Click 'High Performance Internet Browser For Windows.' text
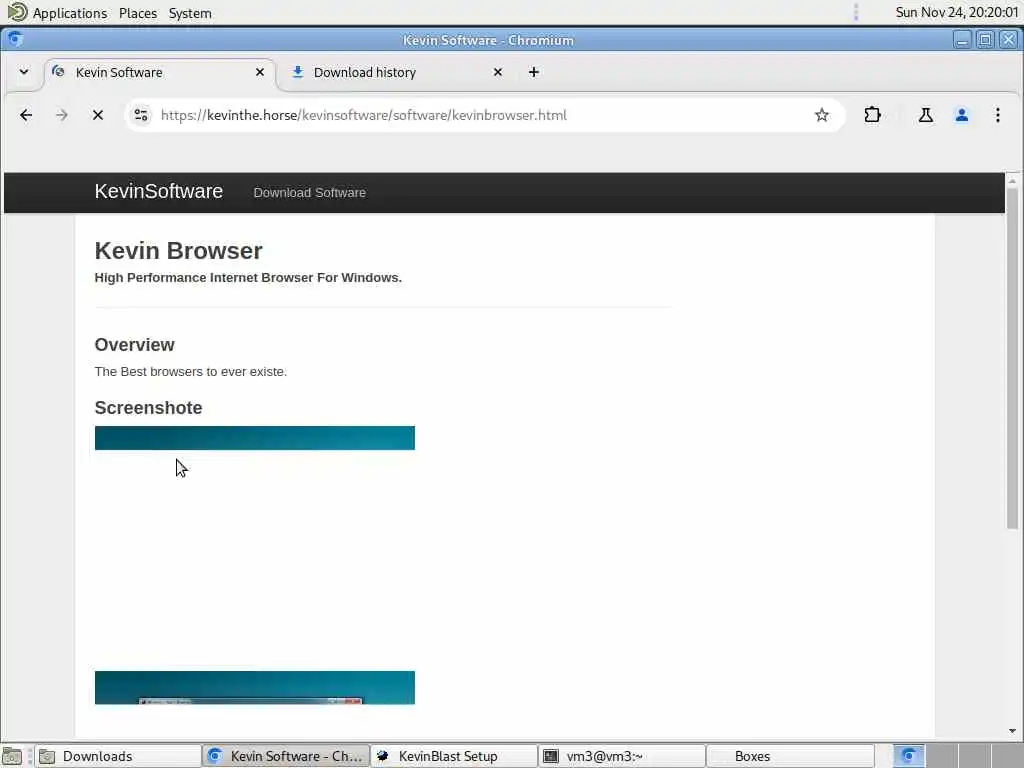Viewport: 1024px width, 768px height. [x=248, y=278]
